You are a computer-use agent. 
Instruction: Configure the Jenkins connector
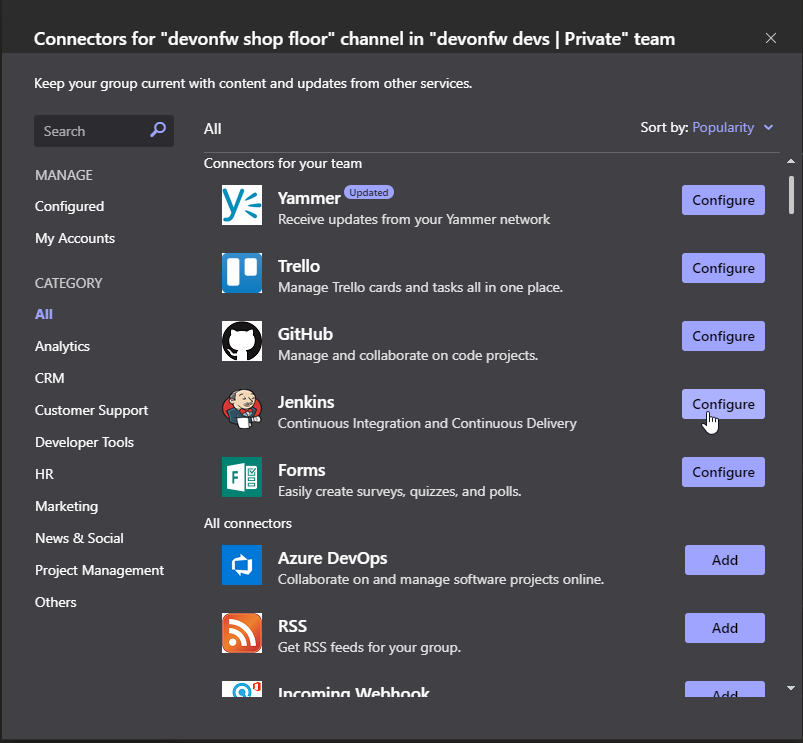[723, 404]
